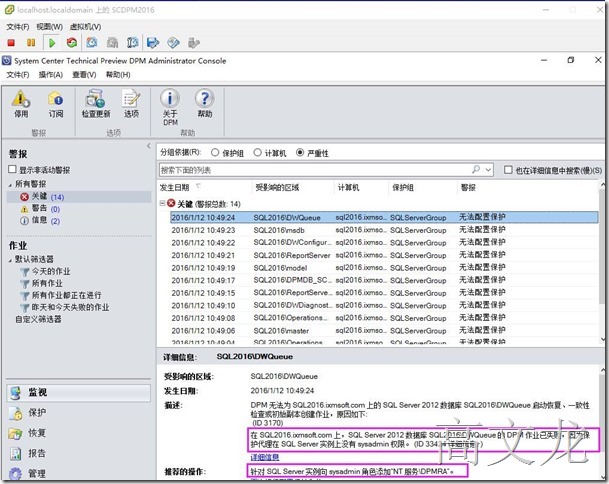609x484 pixels.
Task: Click the green start VM icon
Action: click(x=52, y=43)
